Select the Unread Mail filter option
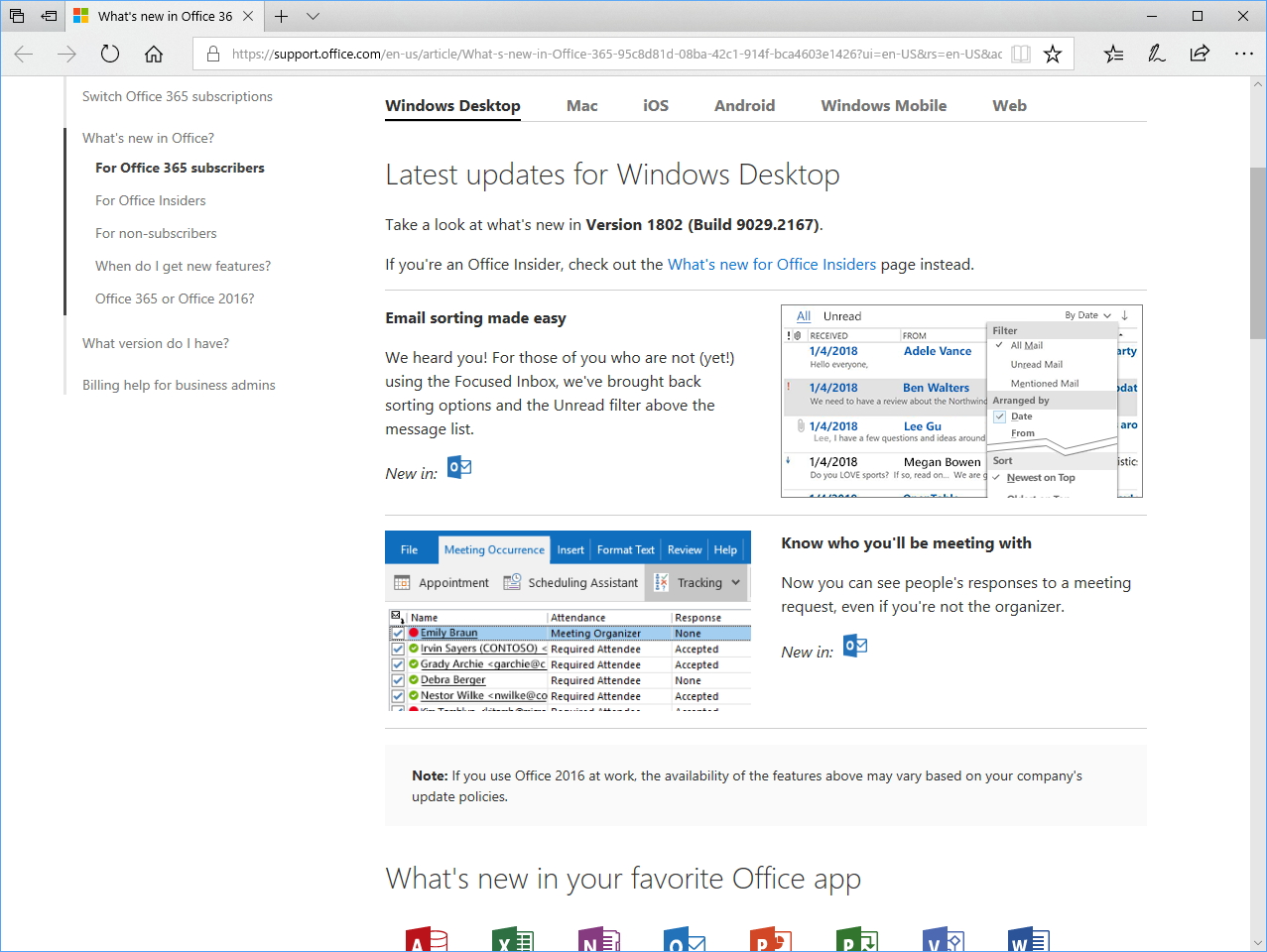Viewport: 1267px width, 952px height. 1035,365
